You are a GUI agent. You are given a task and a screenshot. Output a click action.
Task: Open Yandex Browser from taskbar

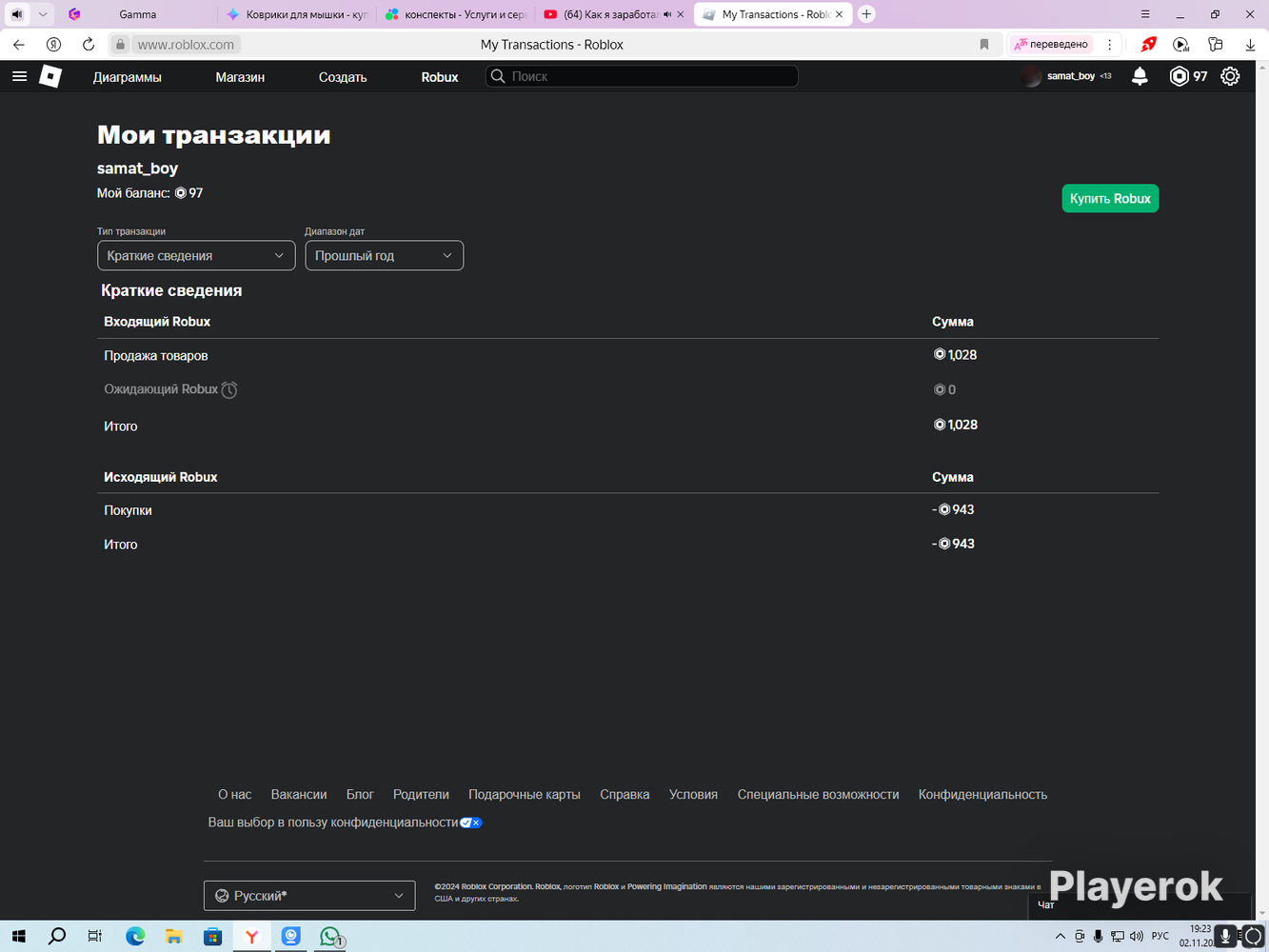click(252, 937)
